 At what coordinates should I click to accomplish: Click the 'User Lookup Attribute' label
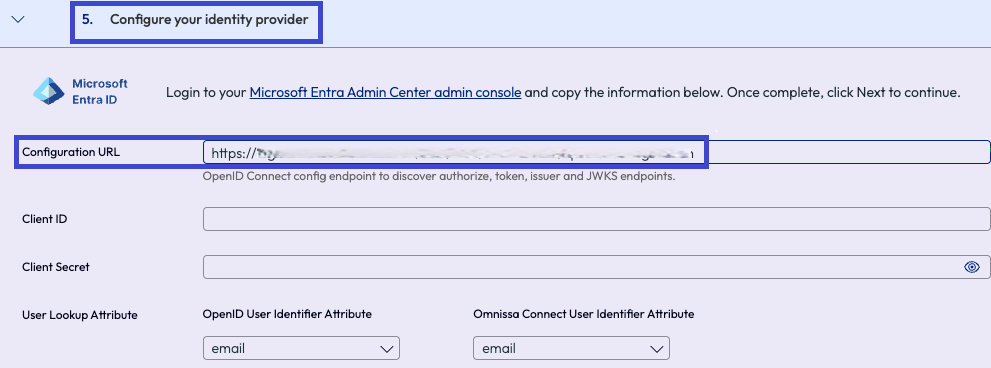(80, 315)
